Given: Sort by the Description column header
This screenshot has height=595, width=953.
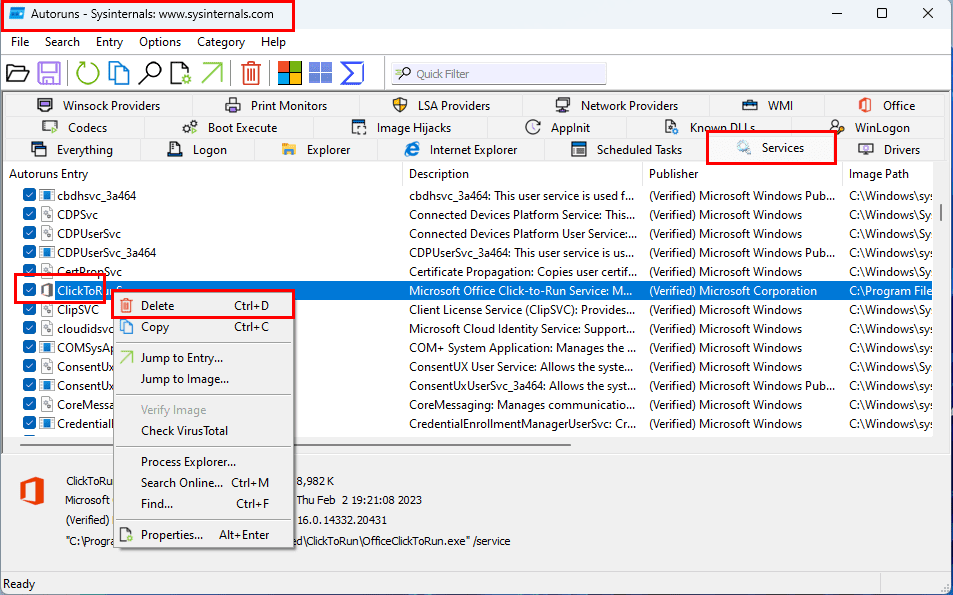Looking at the screenshot, I should (523, 174).
